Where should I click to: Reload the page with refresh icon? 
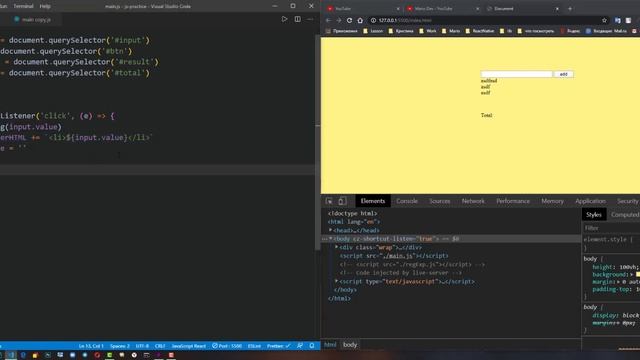click(x=349, y=20)
